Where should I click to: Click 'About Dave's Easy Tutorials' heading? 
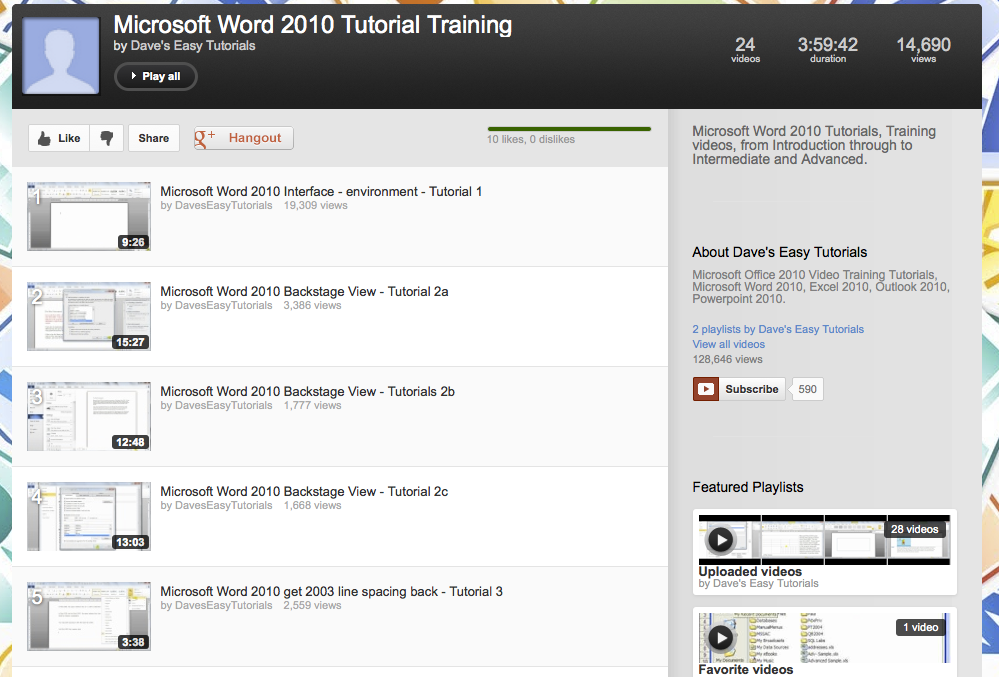780,252
